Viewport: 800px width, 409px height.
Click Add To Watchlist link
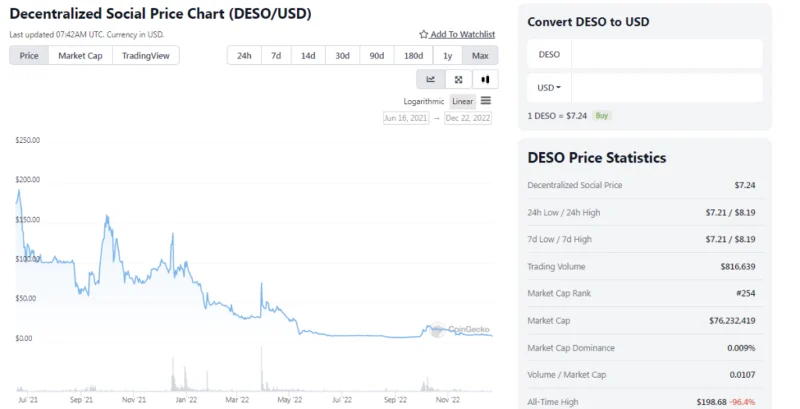462,34
